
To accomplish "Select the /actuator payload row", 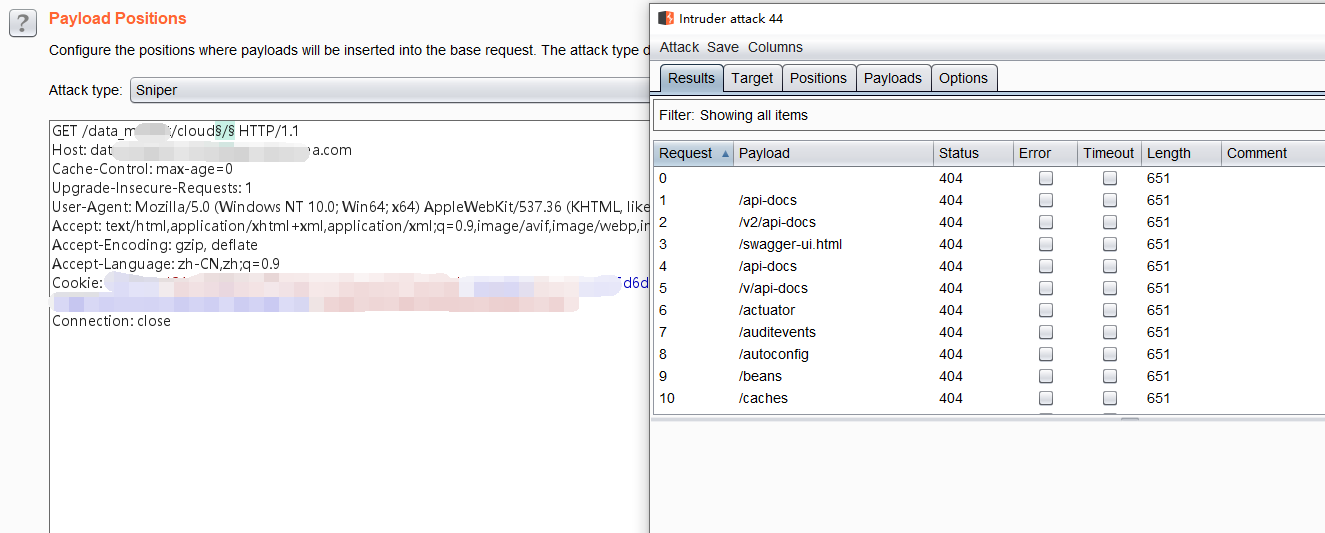I will tap(989, 310).
